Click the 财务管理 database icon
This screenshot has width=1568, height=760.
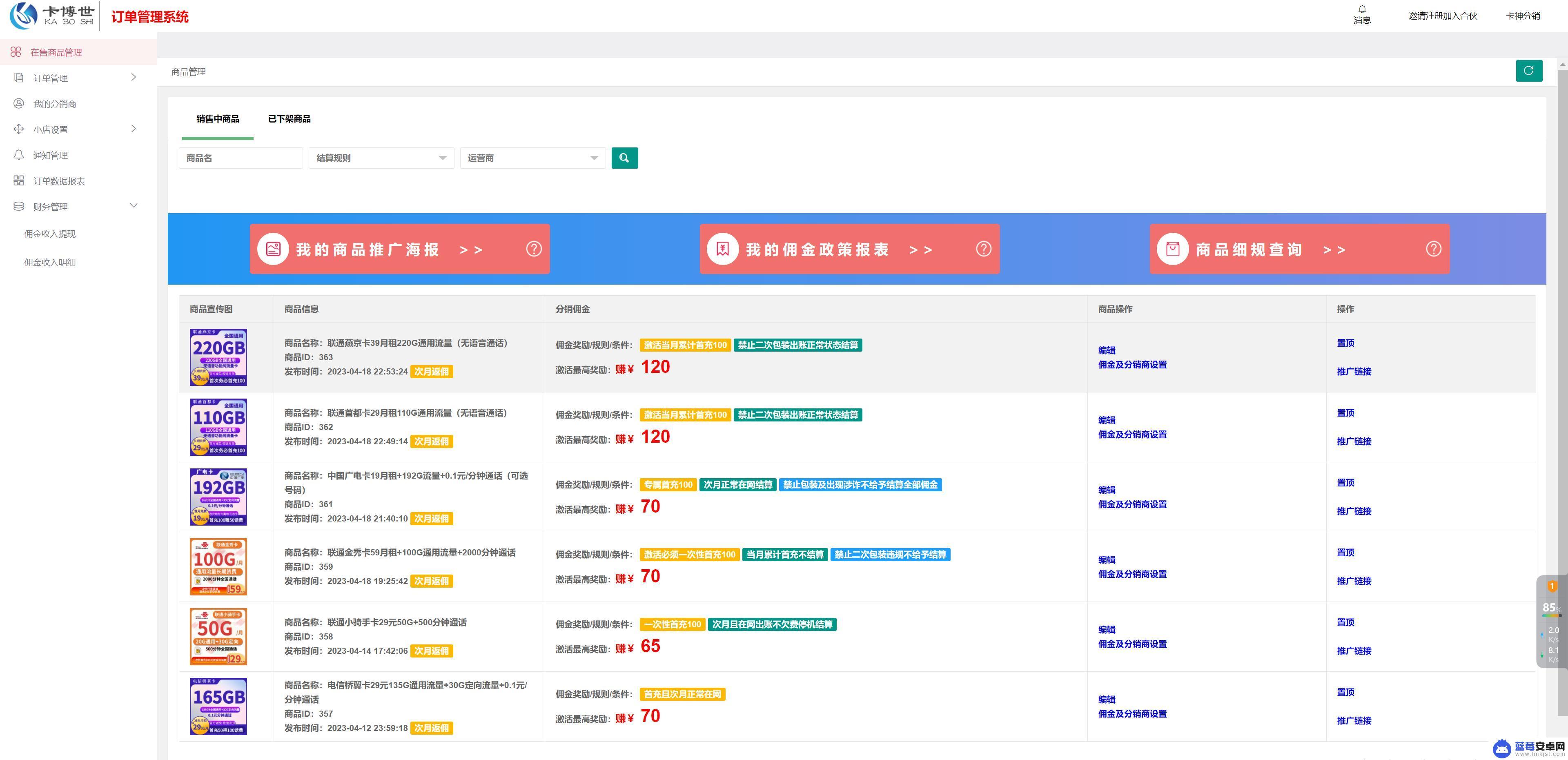[x=19, y=207]
